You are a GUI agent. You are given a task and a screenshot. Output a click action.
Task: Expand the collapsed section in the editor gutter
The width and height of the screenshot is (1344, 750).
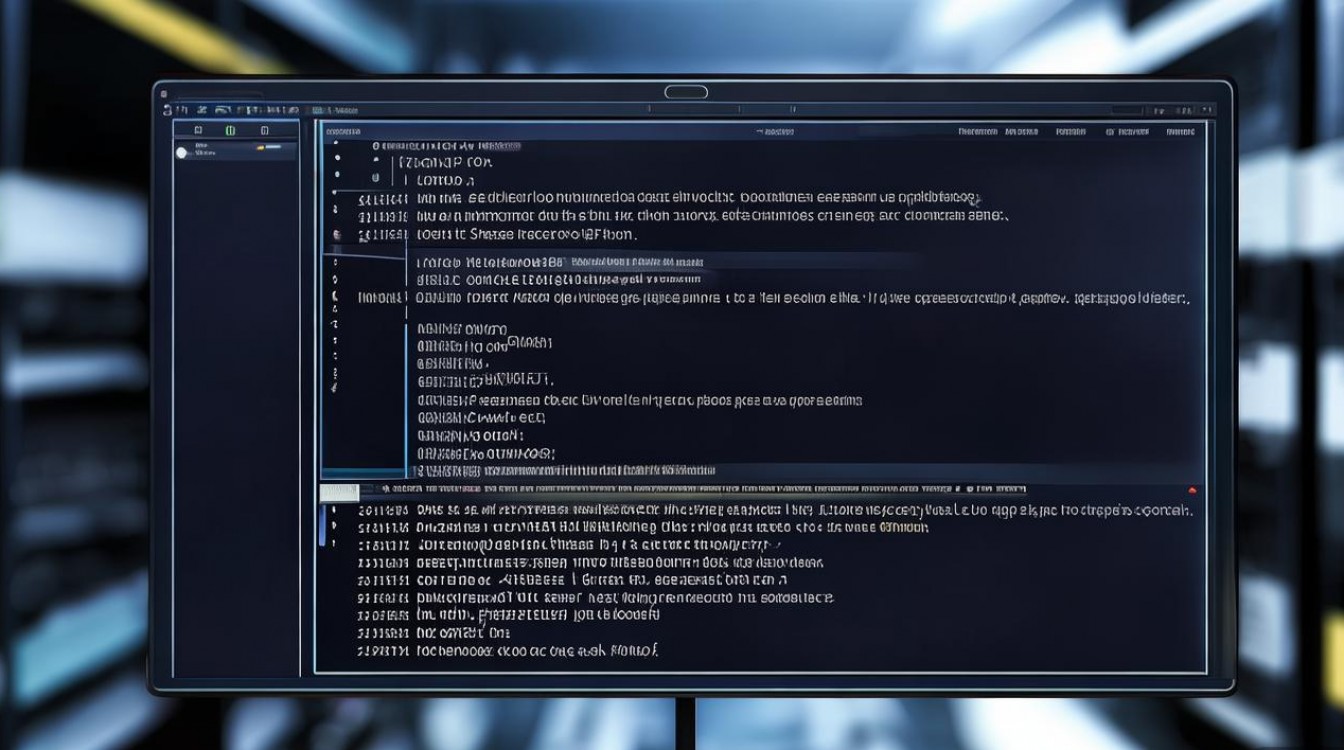pyautogui.click(x=336, y=234)
